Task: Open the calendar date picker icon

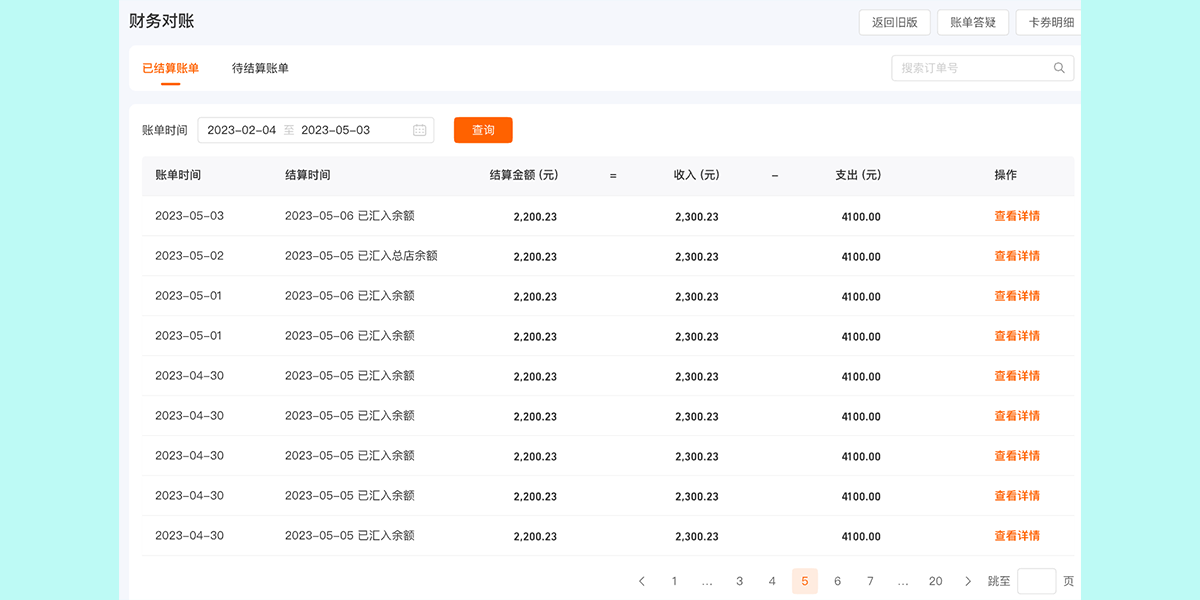Action: (x=419, y=130)
